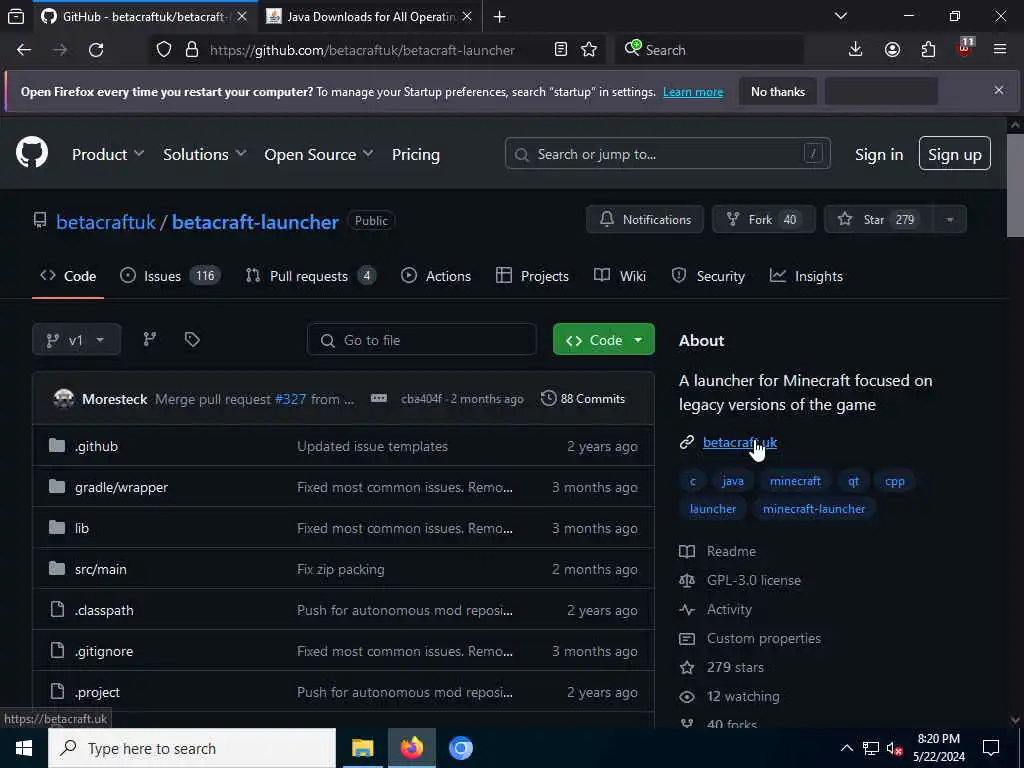This screenshot has height=768, width=1024.
Task: Open the green Code dropdown button
Action: point(603,340)
